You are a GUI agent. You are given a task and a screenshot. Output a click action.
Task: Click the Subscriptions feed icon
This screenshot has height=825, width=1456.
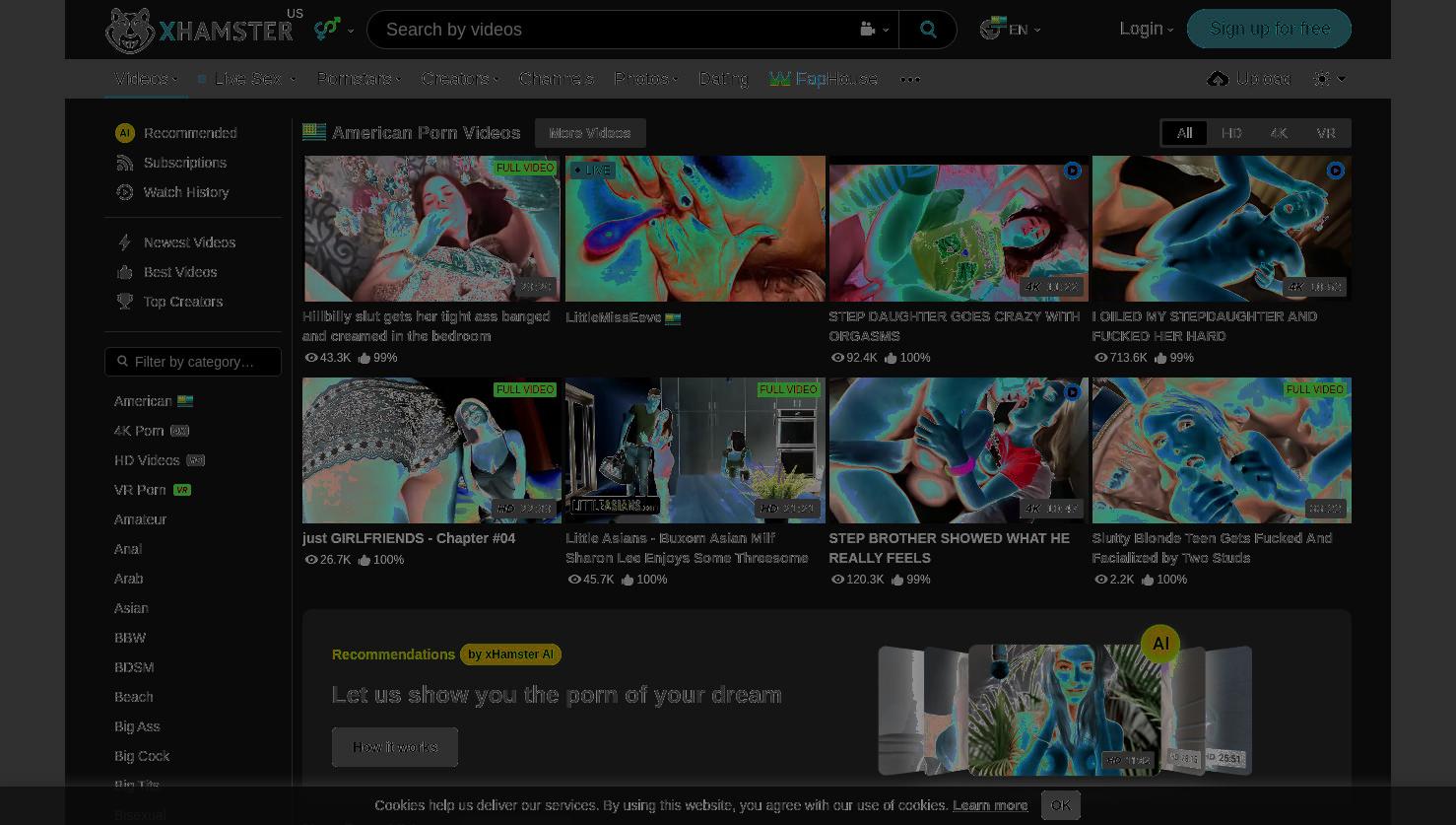124,163
